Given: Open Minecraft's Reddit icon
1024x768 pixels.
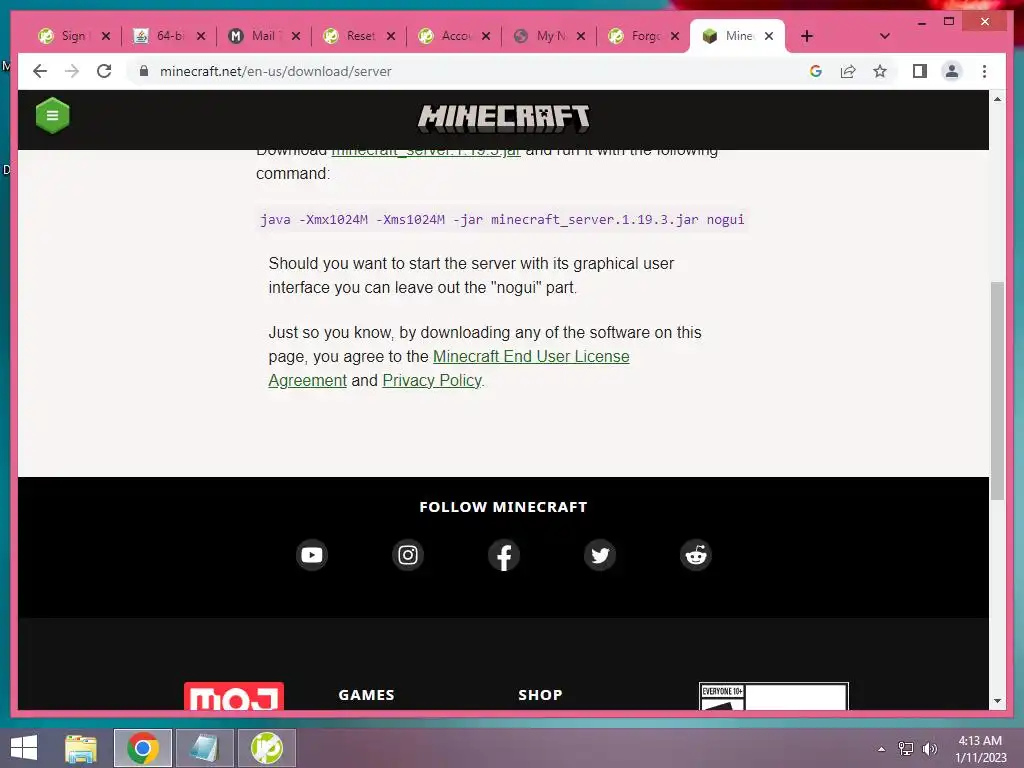Looking at the screenshot, I should pyautogui.click(x=696, y=555).
